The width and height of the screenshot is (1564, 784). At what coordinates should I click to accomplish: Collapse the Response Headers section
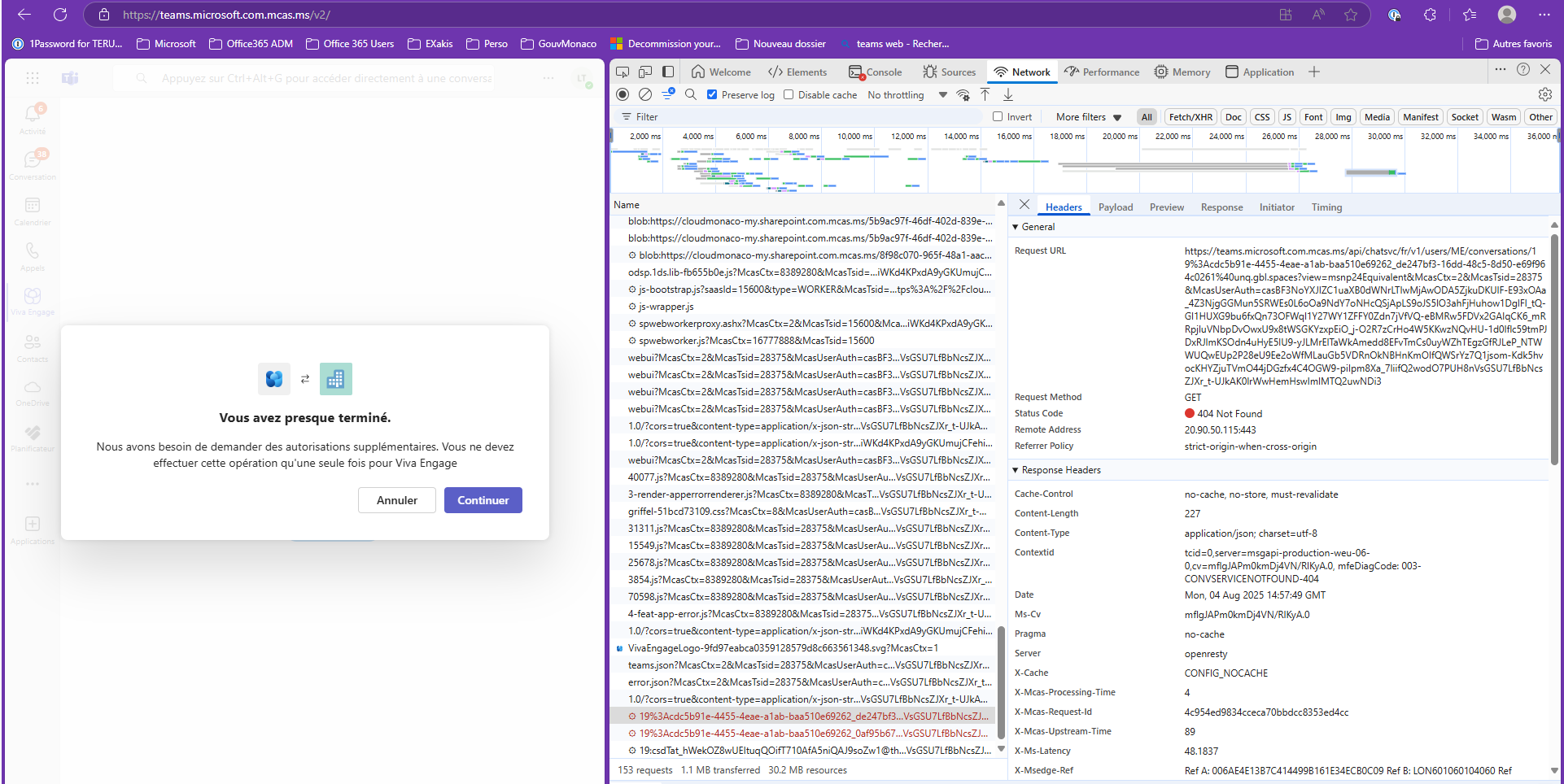[1016, 470]
